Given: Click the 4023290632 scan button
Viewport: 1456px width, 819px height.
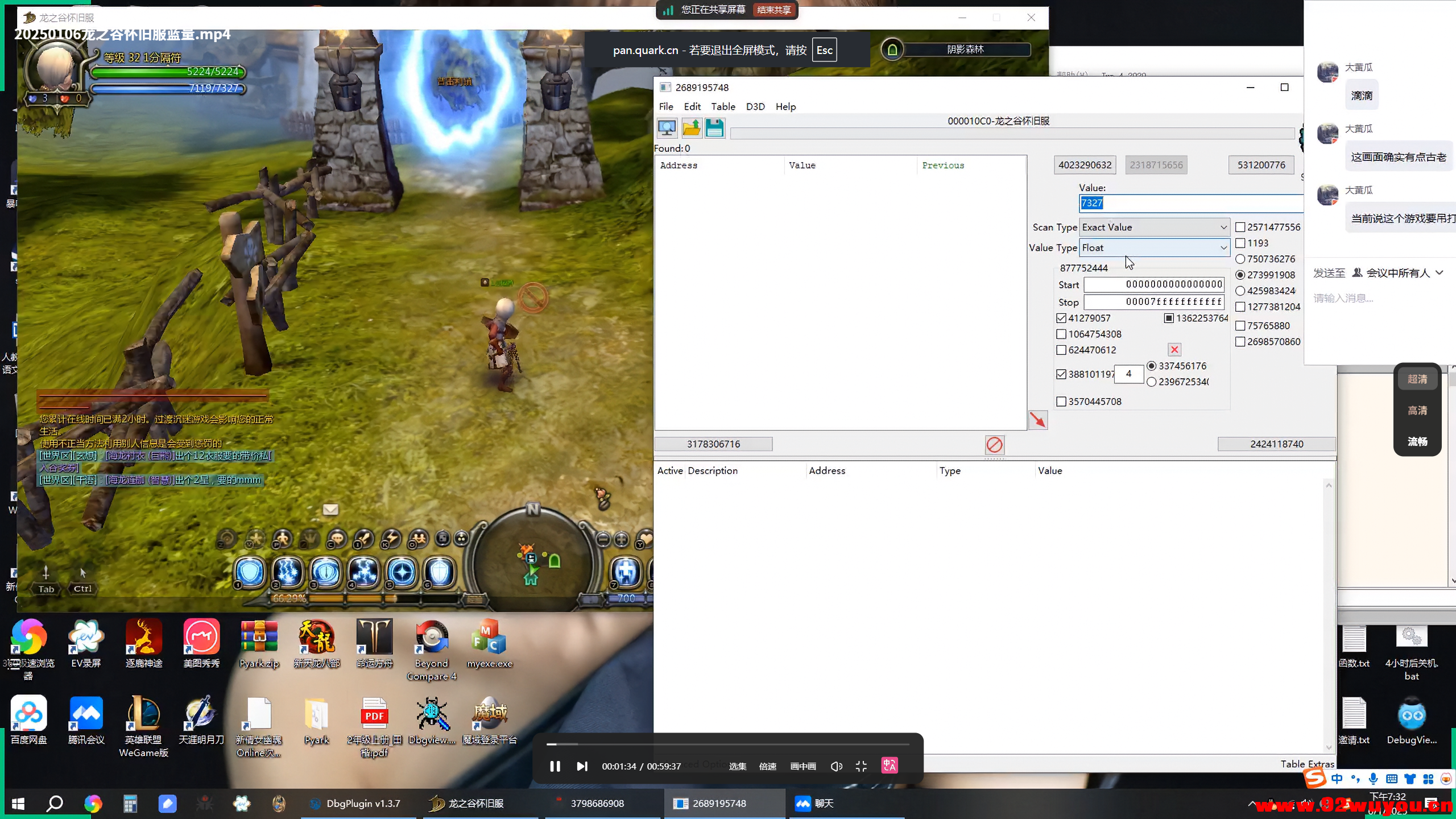Looking at the screenshot, I should tap(1085, 165).
